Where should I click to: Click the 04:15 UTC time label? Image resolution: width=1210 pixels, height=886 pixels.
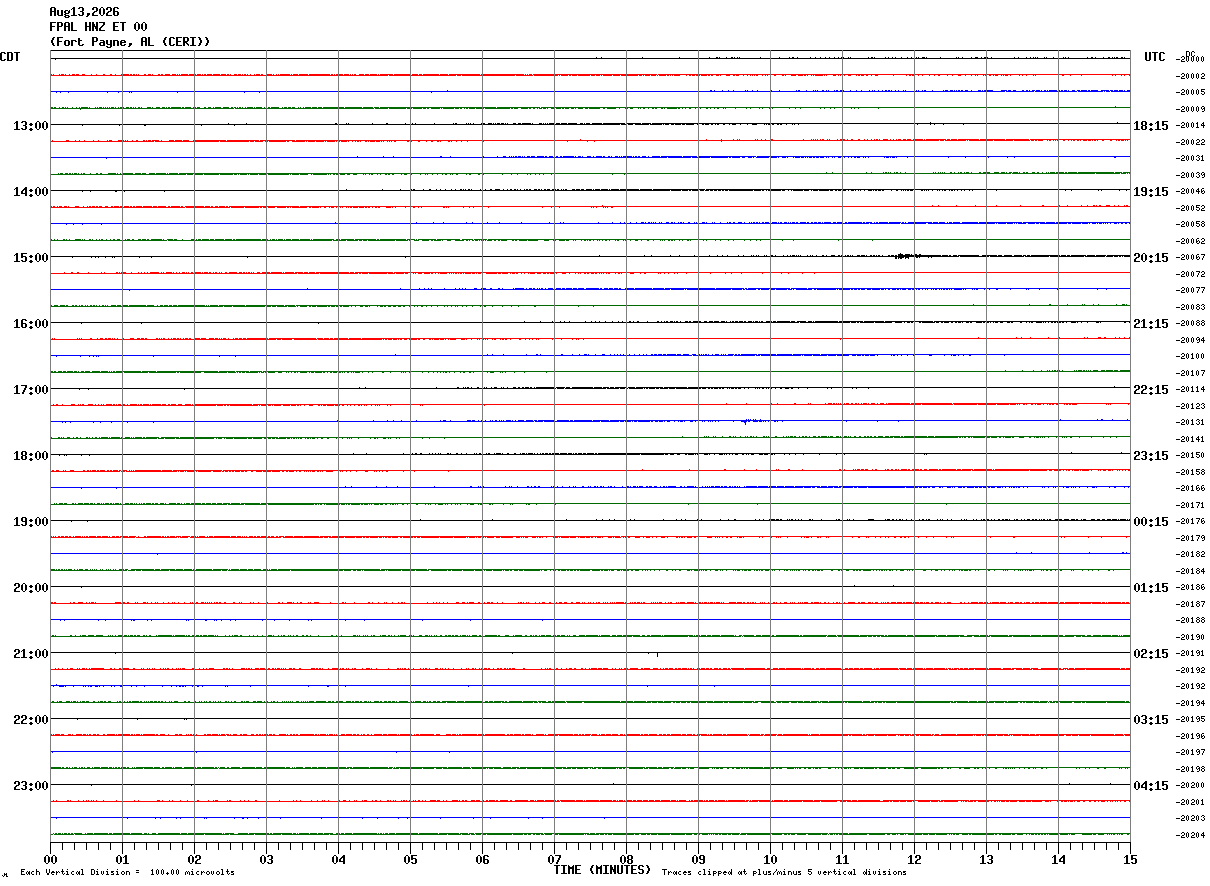pyautogui.click(x=1150, y=786)
